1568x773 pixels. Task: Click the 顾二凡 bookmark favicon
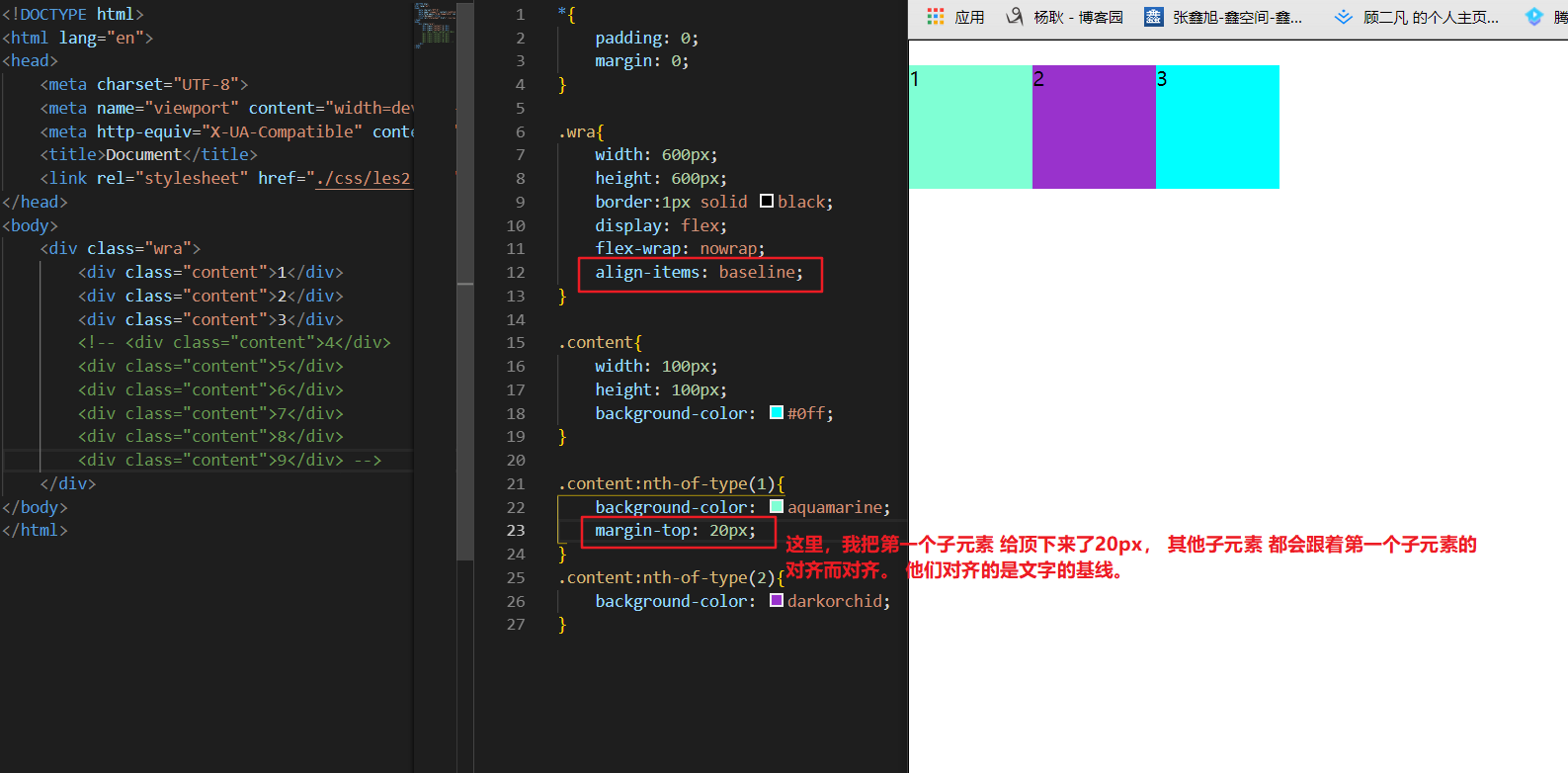click(x=1344, y=17)
